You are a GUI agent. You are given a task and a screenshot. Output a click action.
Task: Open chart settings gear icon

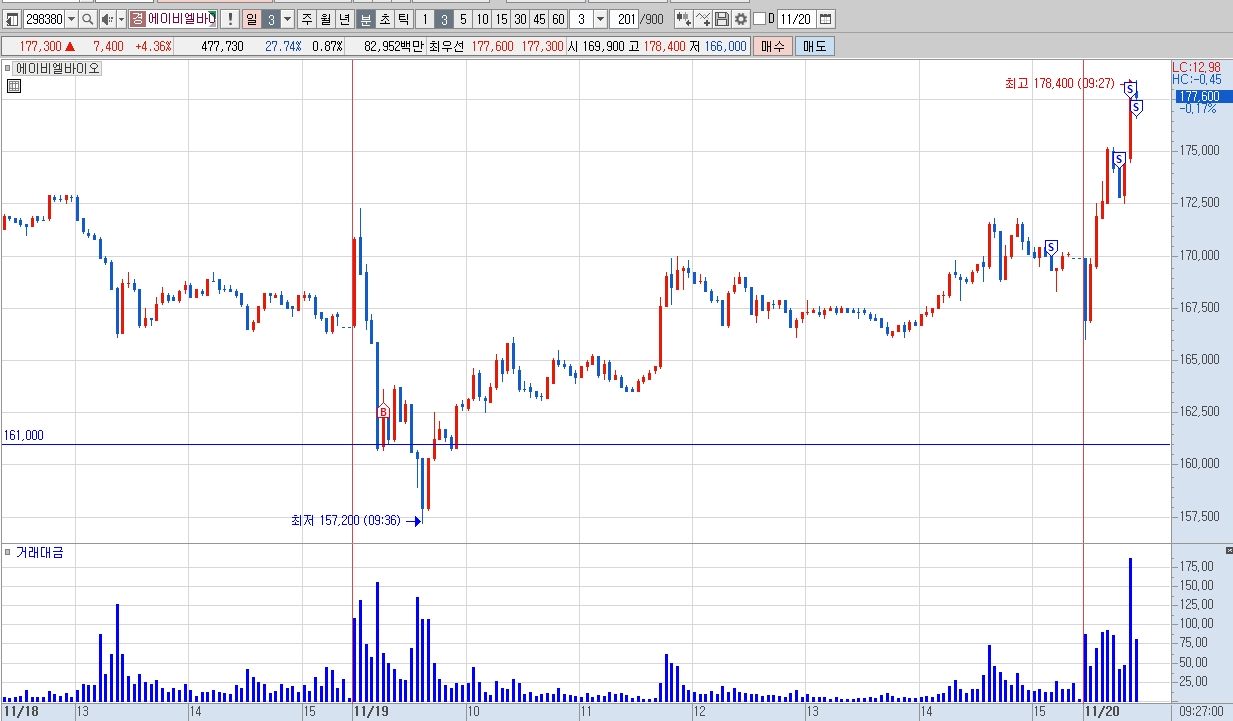pyautogui.click(x=740, y=19)
